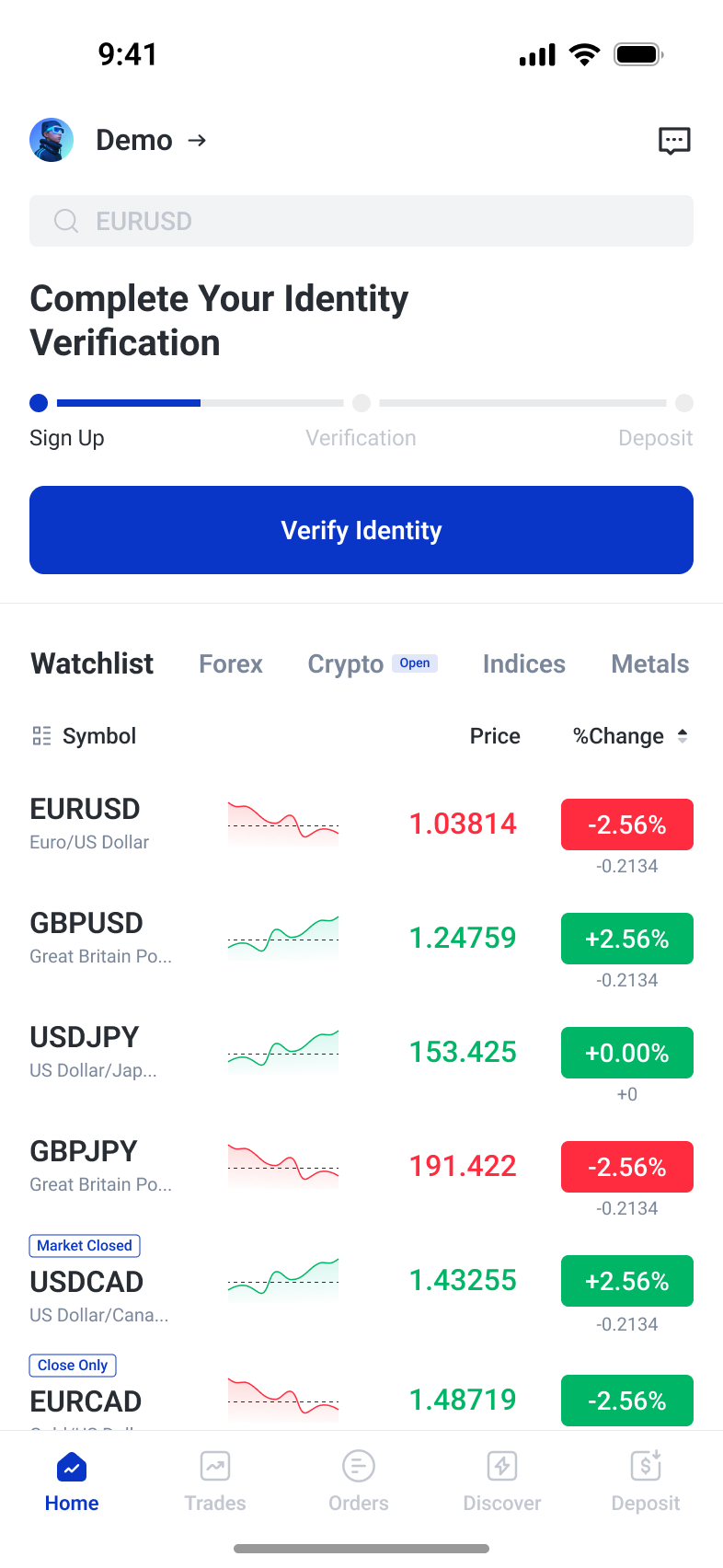Tap the Verify Identity button
723x1568 pixels.
coord(361,530)
